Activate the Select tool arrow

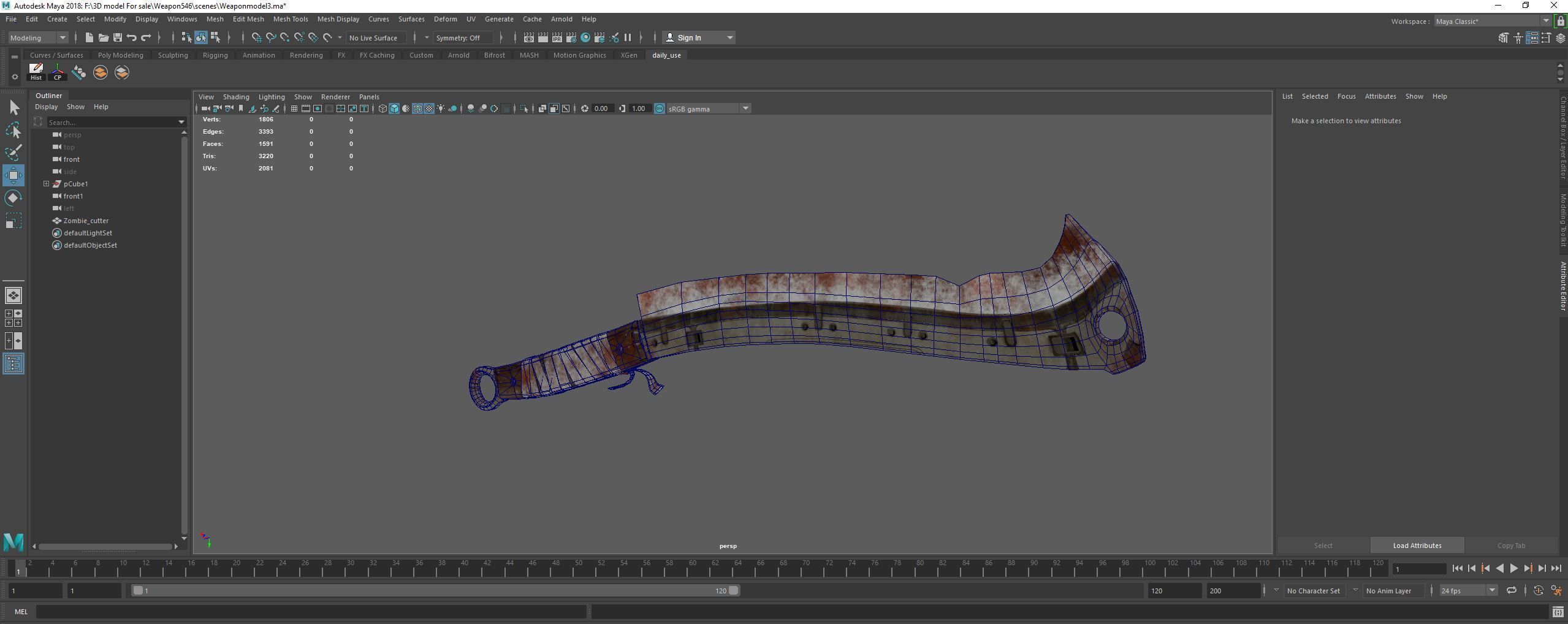(13, 108)
